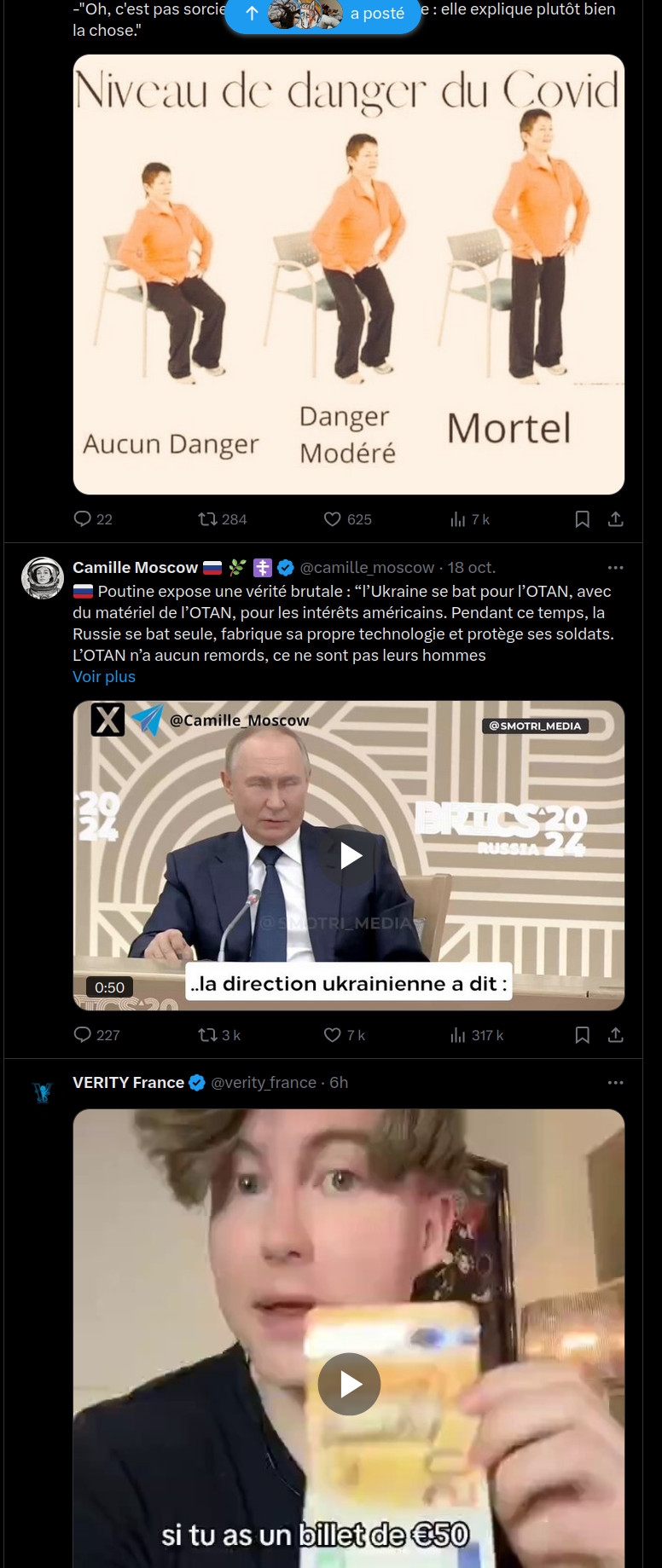The height and width of the screenshot is (1568, 662).
Task: View analytics showing 317 k views
Action: [458, 1034]
